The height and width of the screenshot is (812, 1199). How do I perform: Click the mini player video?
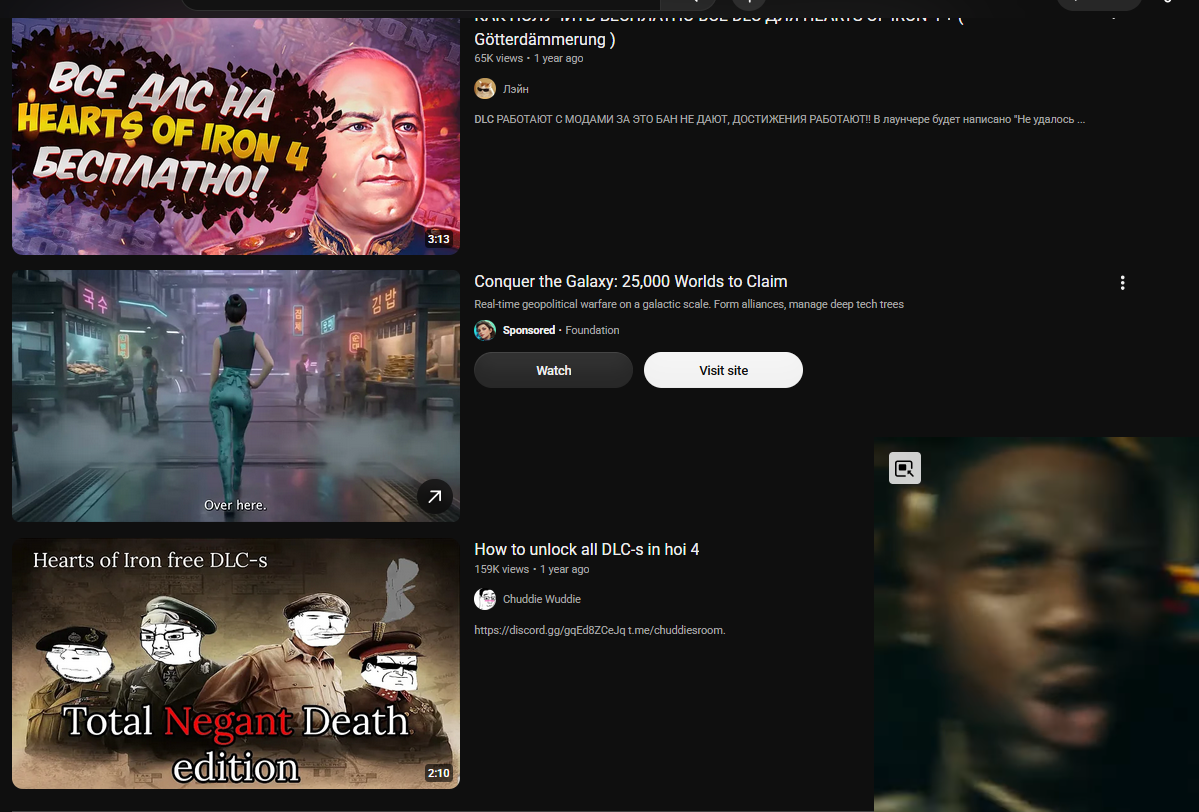1036,624
